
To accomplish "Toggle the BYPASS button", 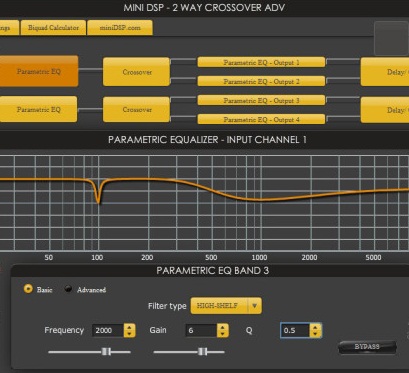I will pyautogui.click(x=367, y=347).
